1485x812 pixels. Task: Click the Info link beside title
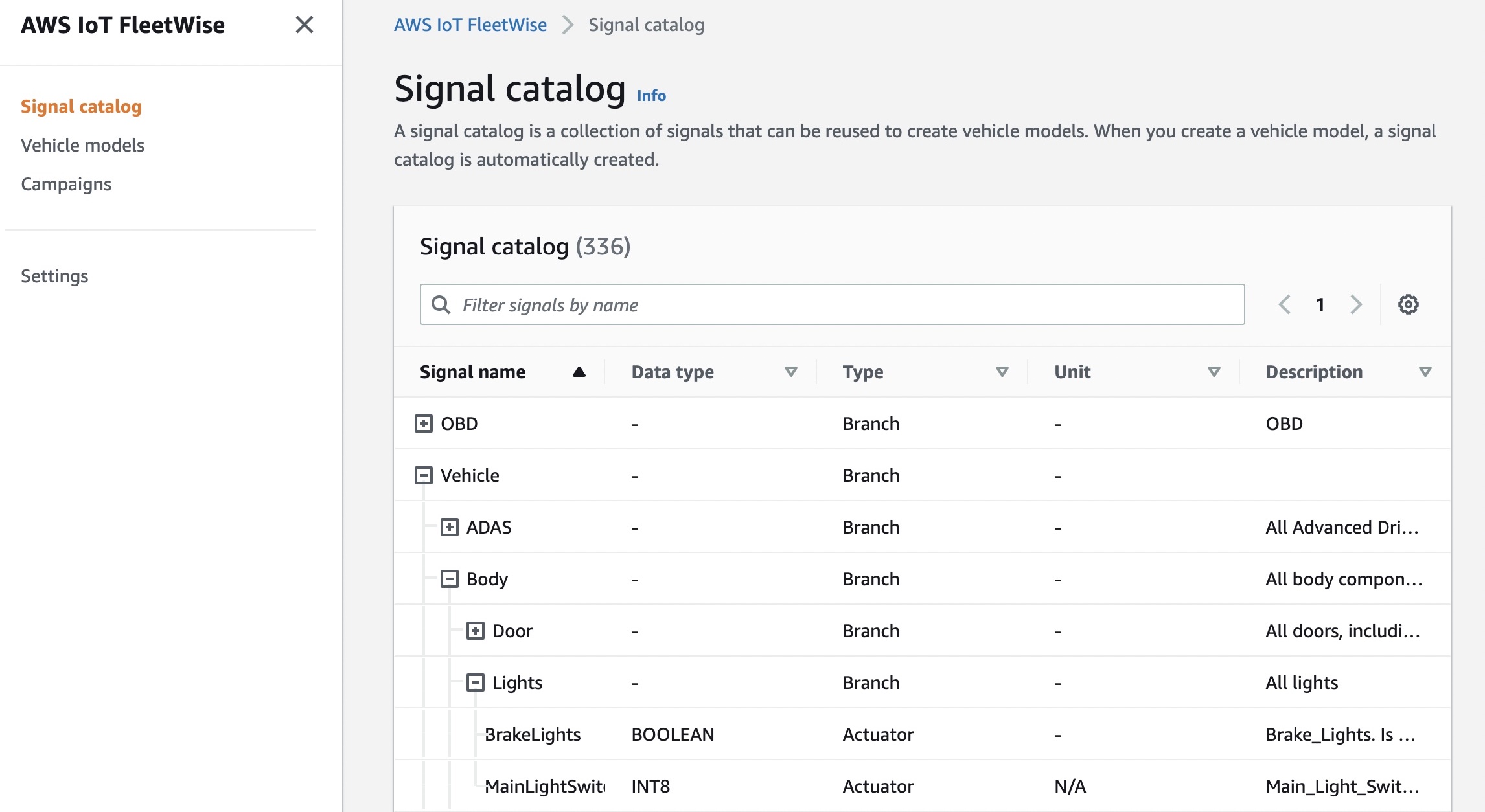coord(651,95)
